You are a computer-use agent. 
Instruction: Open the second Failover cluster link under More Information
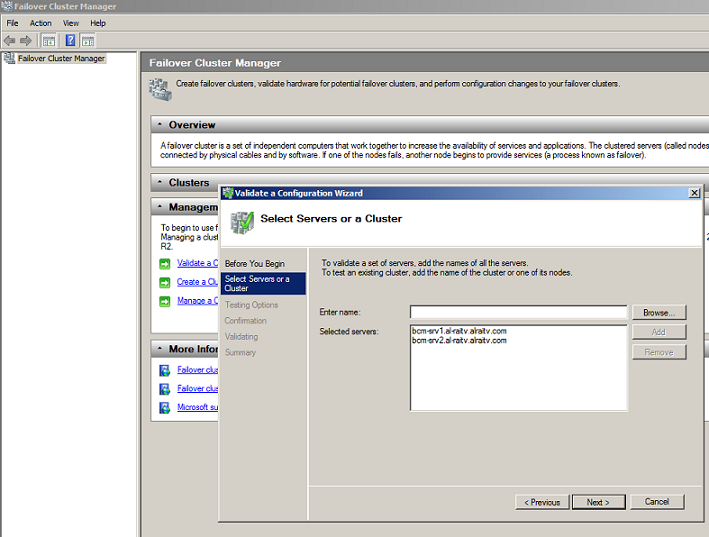(198, 388)
